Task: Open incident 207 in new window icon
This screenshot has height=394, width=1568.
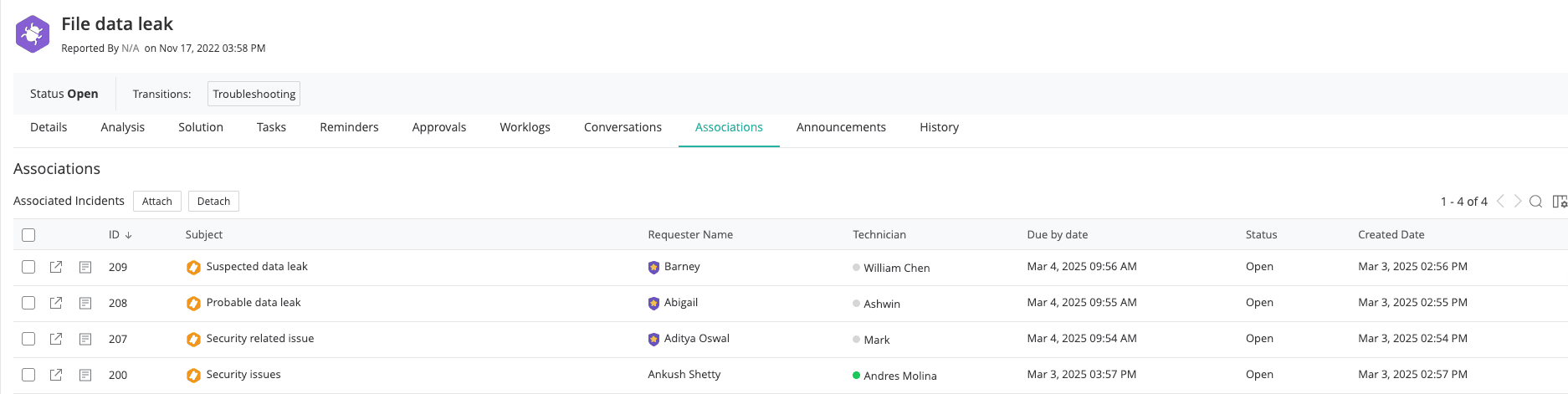Action: [x=56, y=339]
